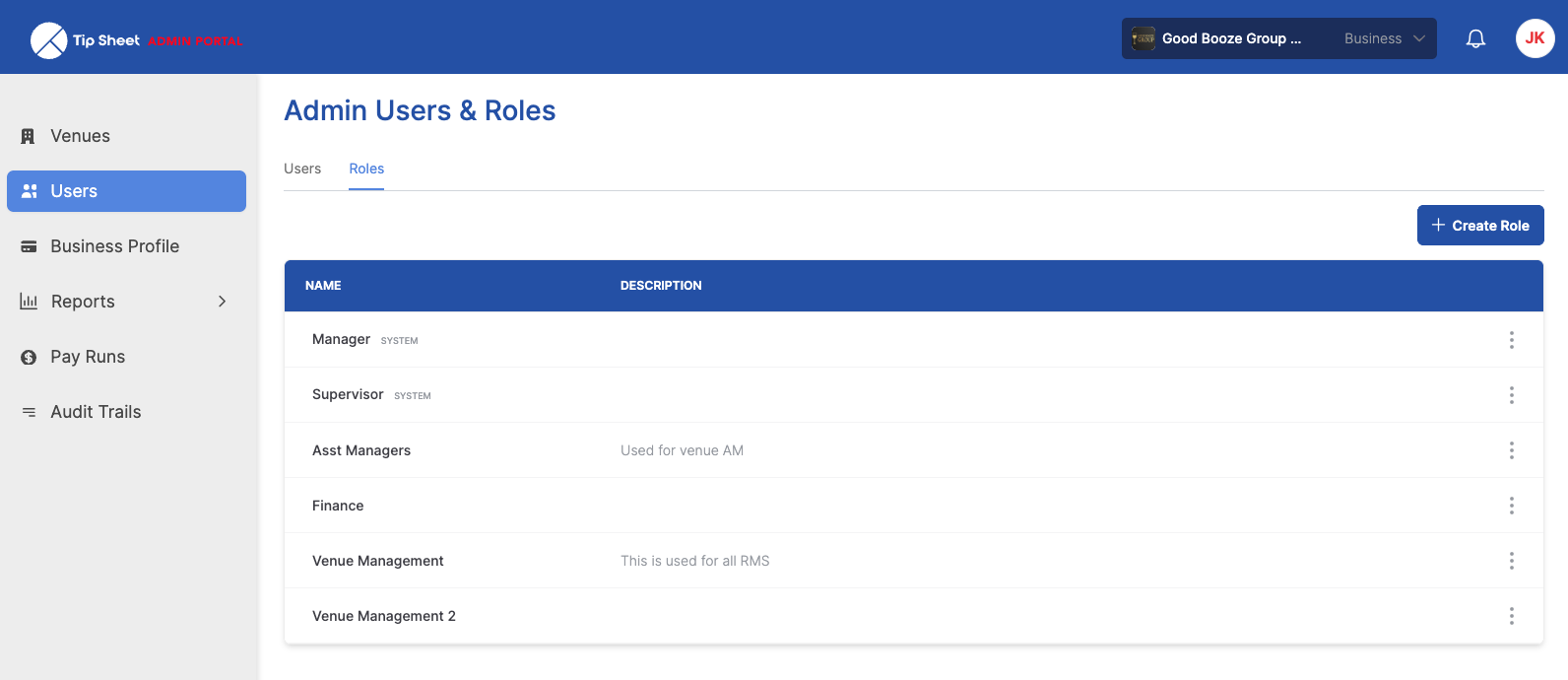
Task: Open the Supervisor row options menu
Action: [x=1511, y=395]
